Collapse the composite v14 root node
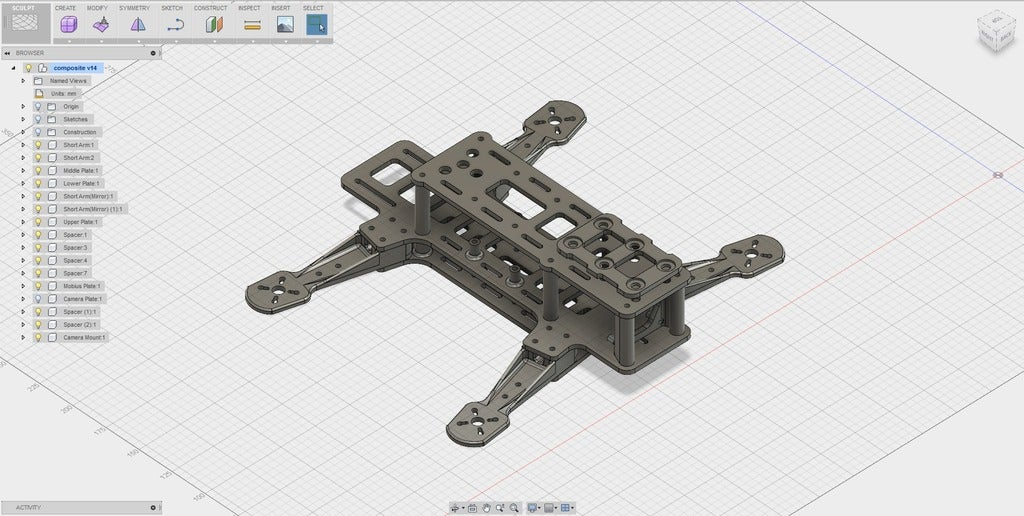This screenshot has width=1024, height=516. click(x=14, y=68)
